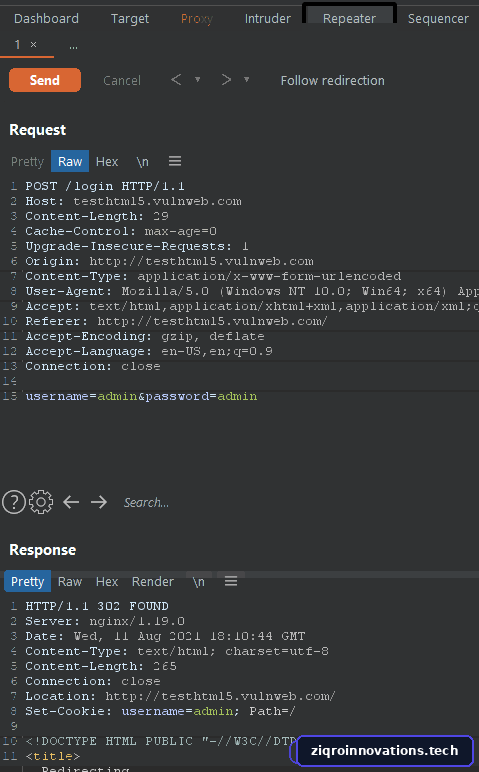
Task: Open response hamburger menu icon
Action: 231,581
